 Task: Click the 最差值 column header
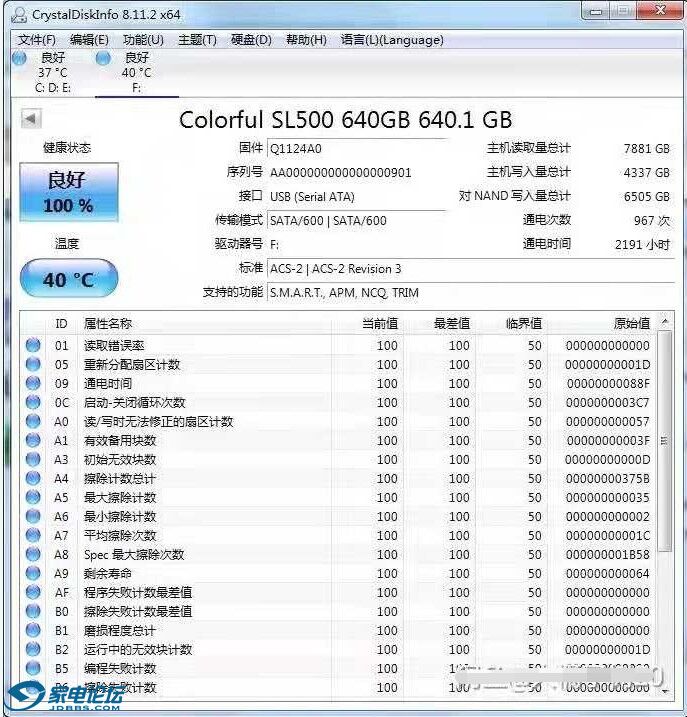coord(439,324)
